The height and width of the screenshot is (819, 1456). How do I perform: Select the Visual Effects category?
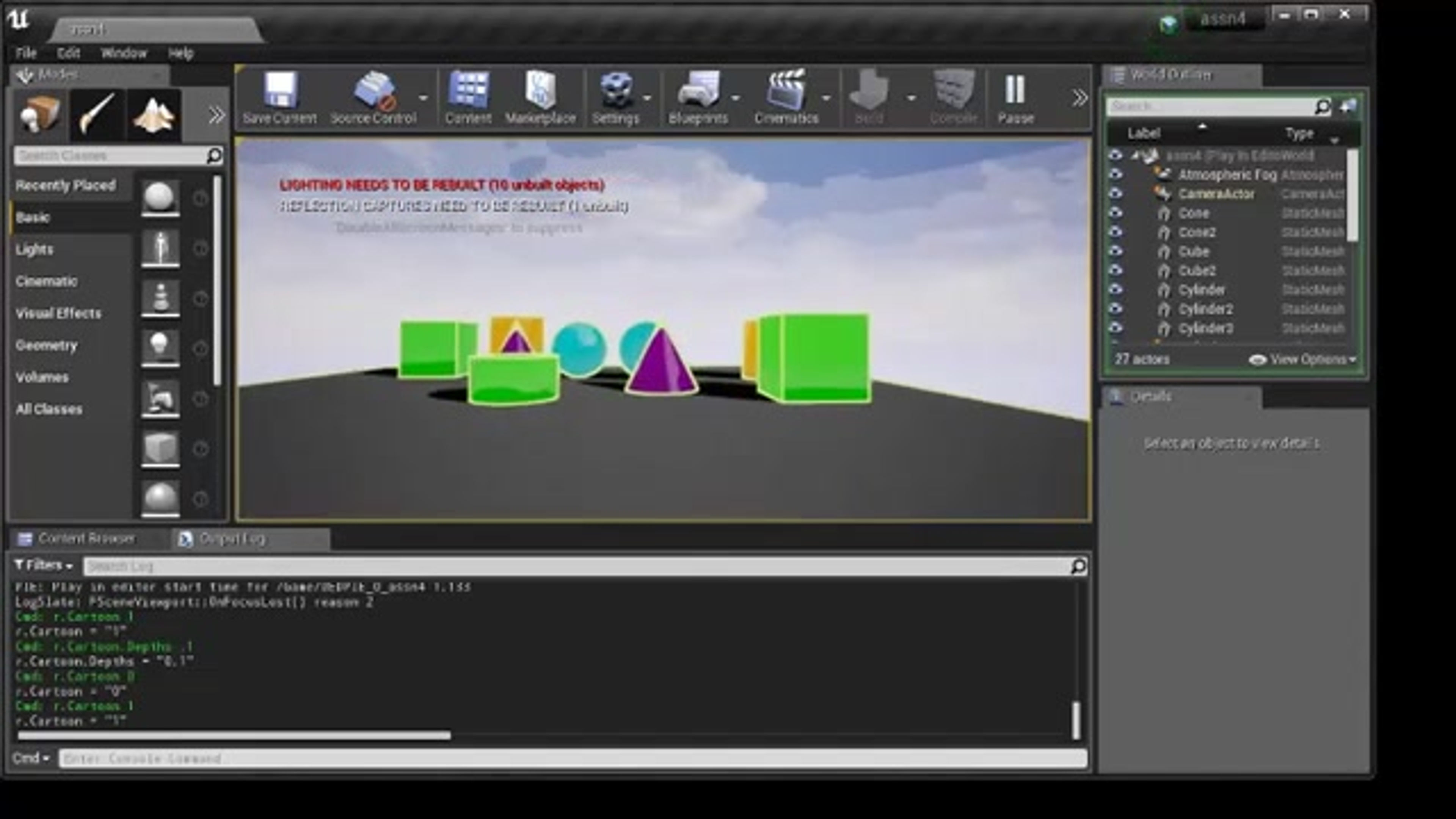58,313
